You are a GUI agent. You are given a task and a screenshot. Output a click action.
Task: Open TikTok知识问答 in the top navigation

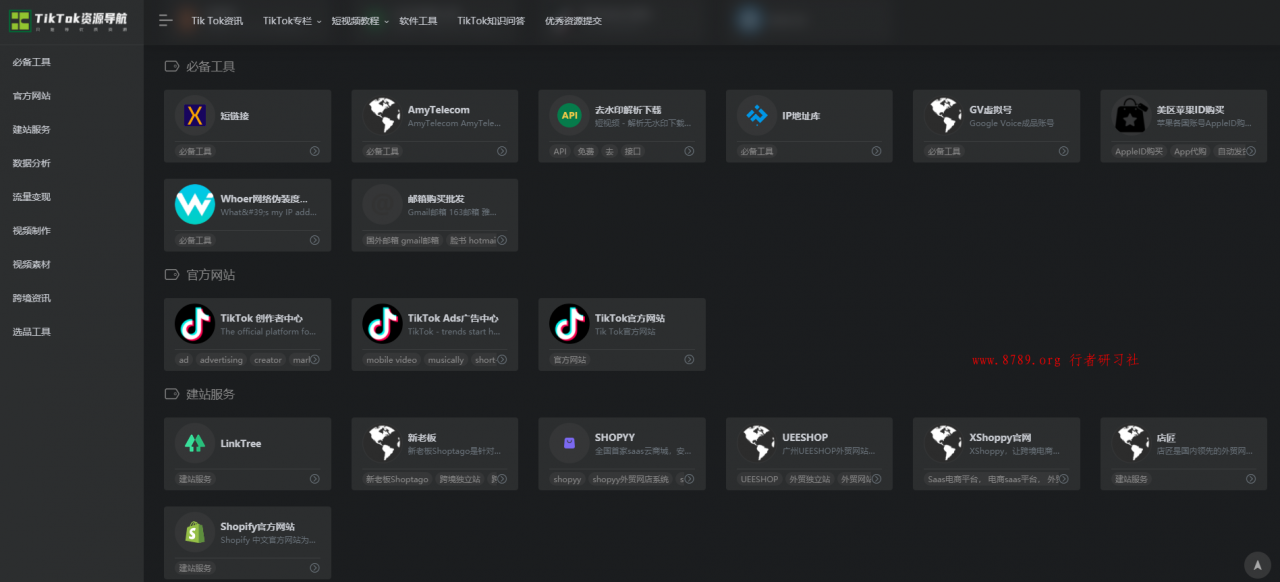click(x=491, y=20)
